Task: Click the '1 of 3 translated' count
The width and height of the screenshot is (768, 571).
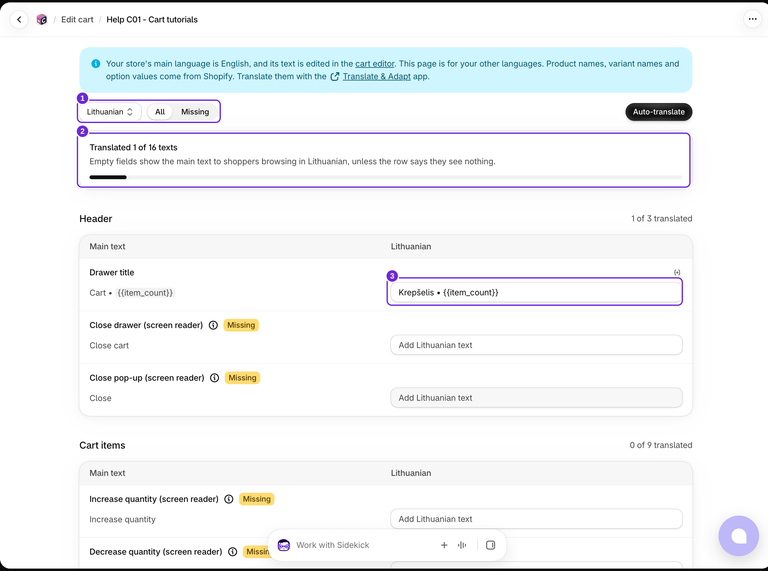Action: tap(661, 218)
